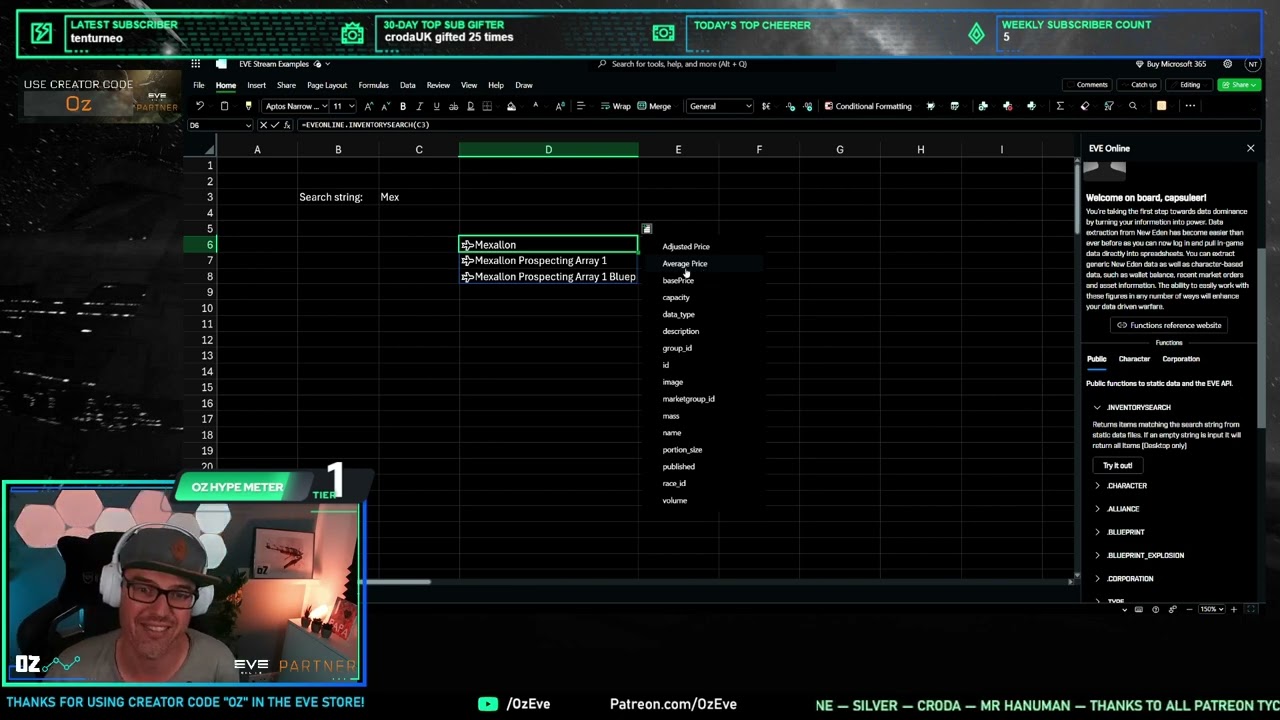Screen dimensions: 1280x720
Task: Click the Paste clipboard icon
Action: coord(224,106)
